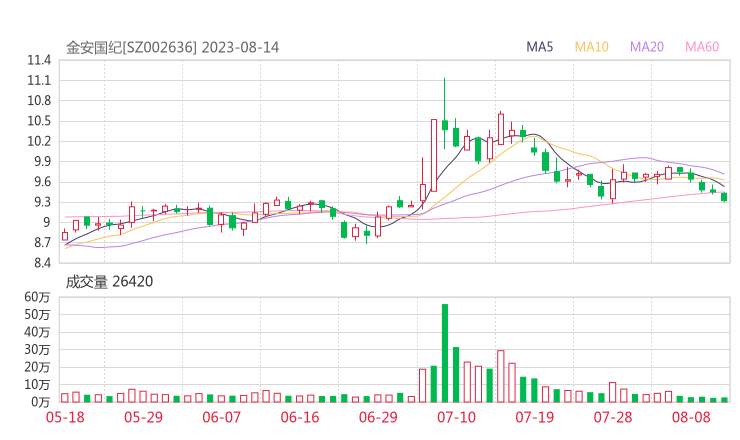The width and height of the screenshot is (740, 440).
Task: Click the 30万 volume axis label
Action: (x=37, y=349)
